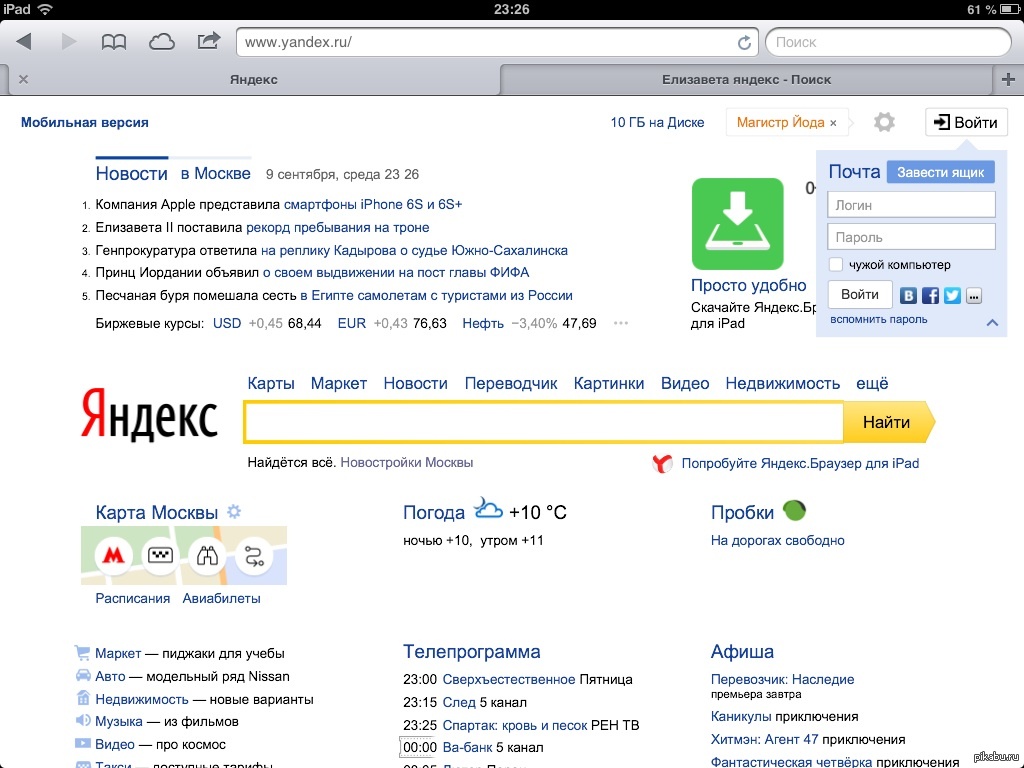Image resolution: width=1024 pixels, height=768 pixels.
Task: Close the Яндекс tab with X
Action: 24,79
